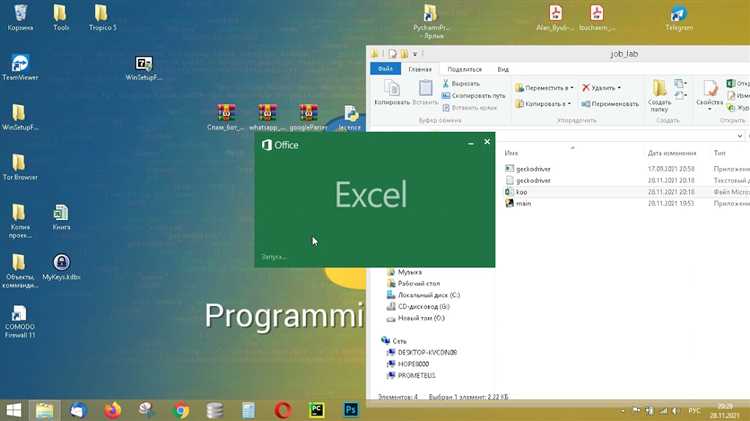Screen dimensions: 750x421
Task: Open the Удалить dropdown with red X
Action: tap(601, 88)
